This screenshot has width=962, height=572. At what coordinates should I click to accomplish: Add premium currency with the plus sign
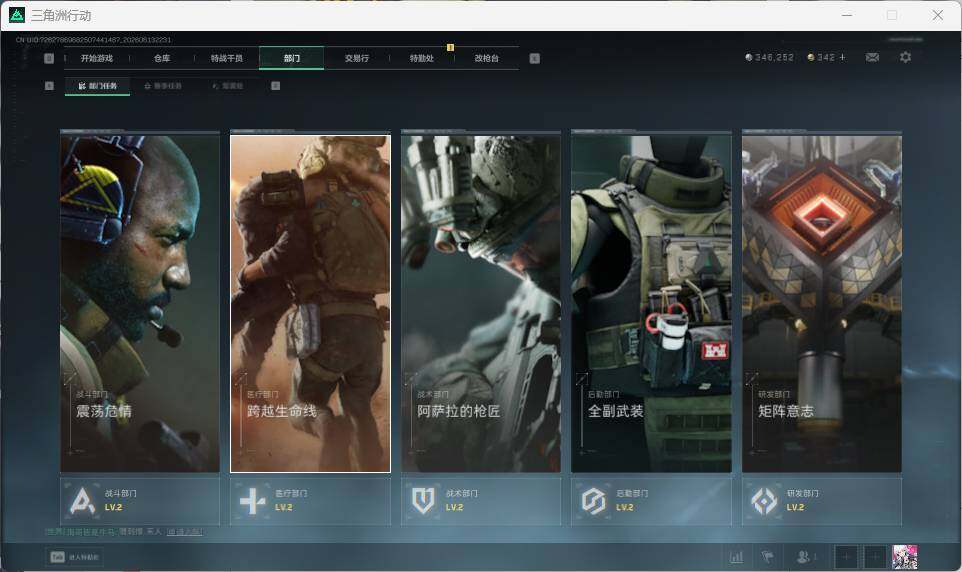[x=842, y=57]
